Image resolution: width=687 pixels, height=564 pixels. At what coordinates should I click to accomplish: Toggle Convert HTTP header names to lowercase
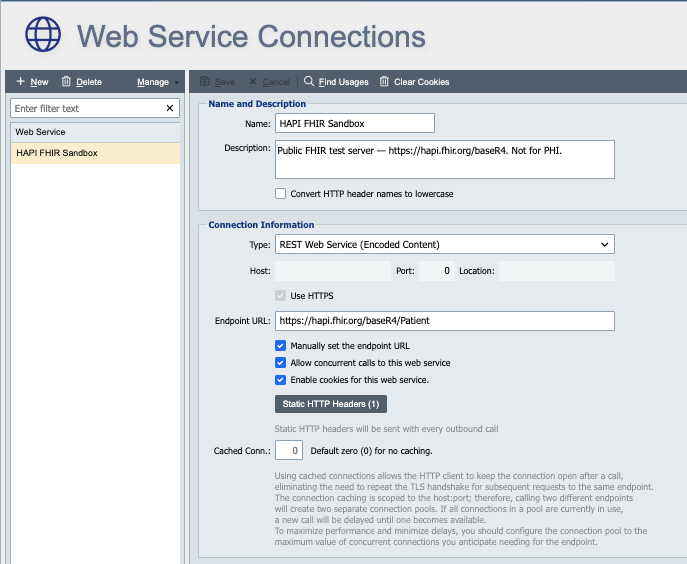280,194
